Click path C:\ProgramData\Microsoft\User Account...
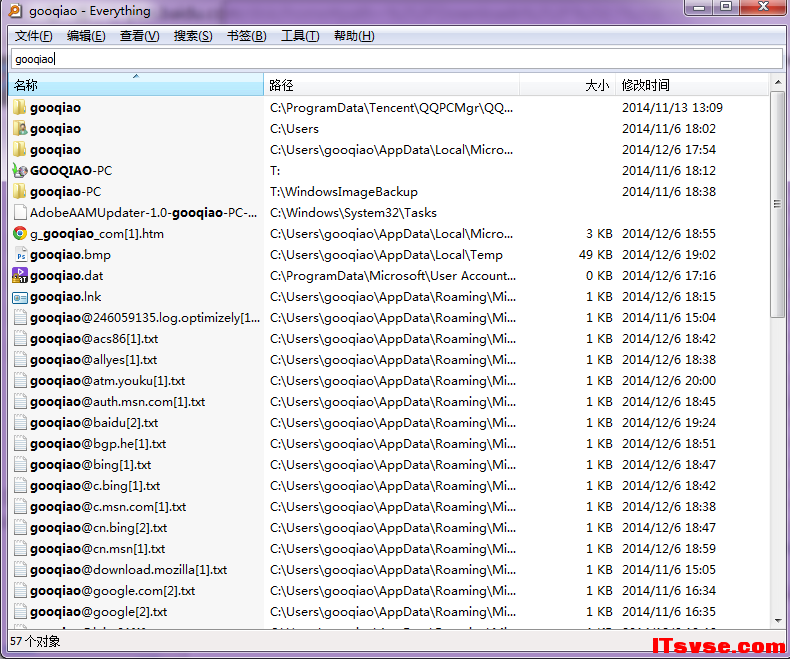 (392, 276)
